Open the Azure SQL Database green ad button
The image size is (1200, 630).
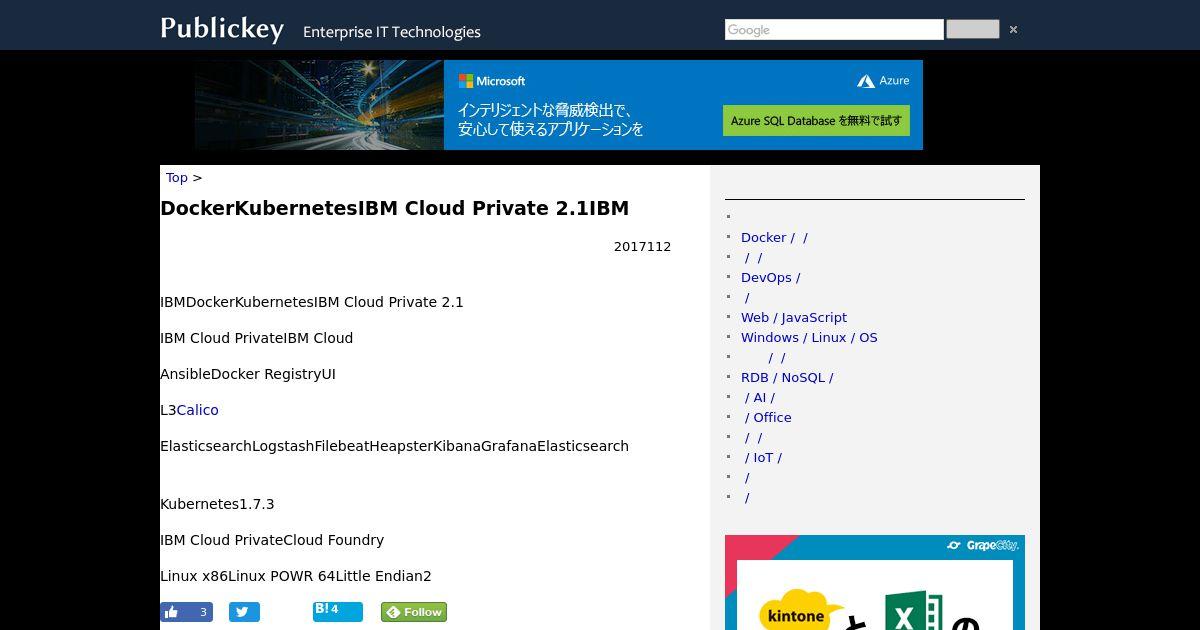pyautogui.click(x=816, y=120)
